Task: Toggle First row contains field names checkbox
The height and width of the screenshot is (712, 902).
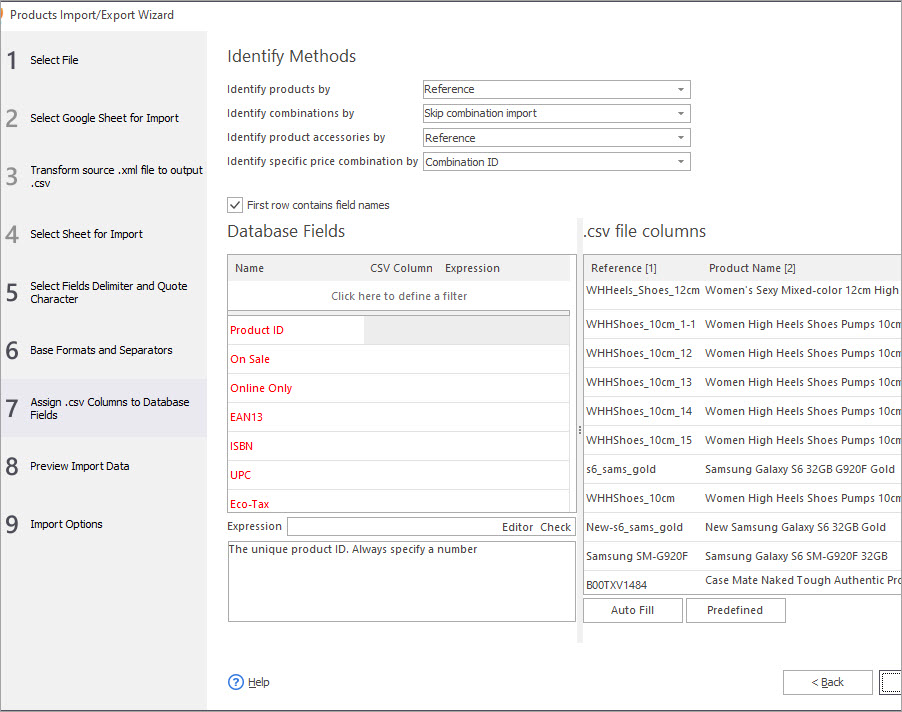Action: (235, 205)
